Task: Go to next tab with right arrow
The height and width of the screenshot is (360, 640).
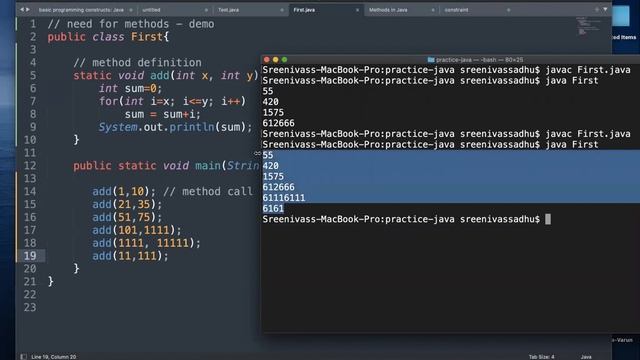Action: (x=28, y=9)
